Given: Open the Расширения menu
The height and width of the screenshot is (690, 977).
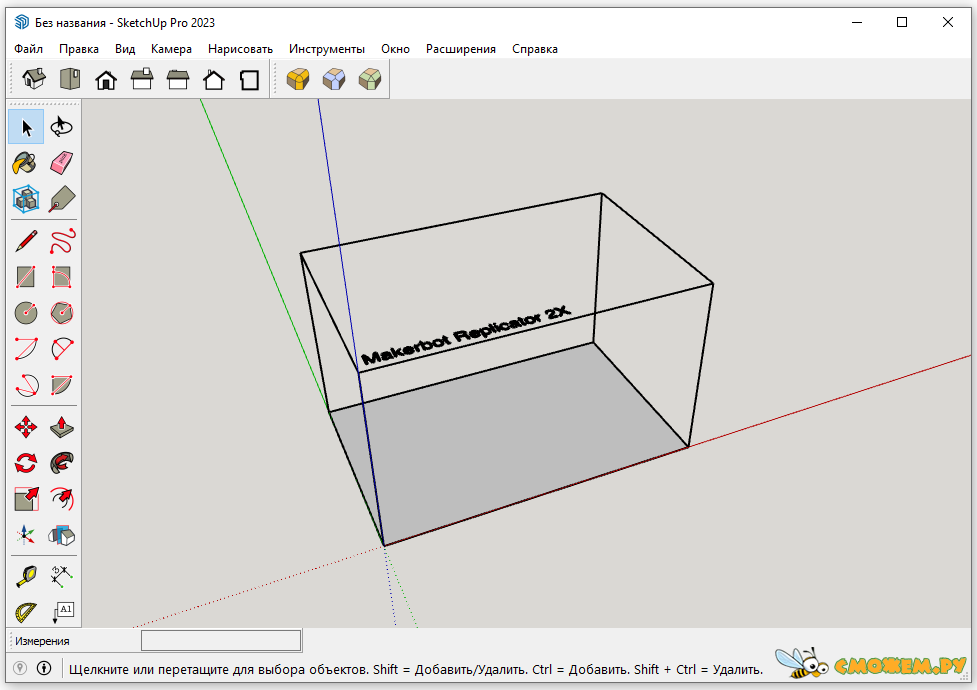Looking at the screenshot, I should coord(461,49).
